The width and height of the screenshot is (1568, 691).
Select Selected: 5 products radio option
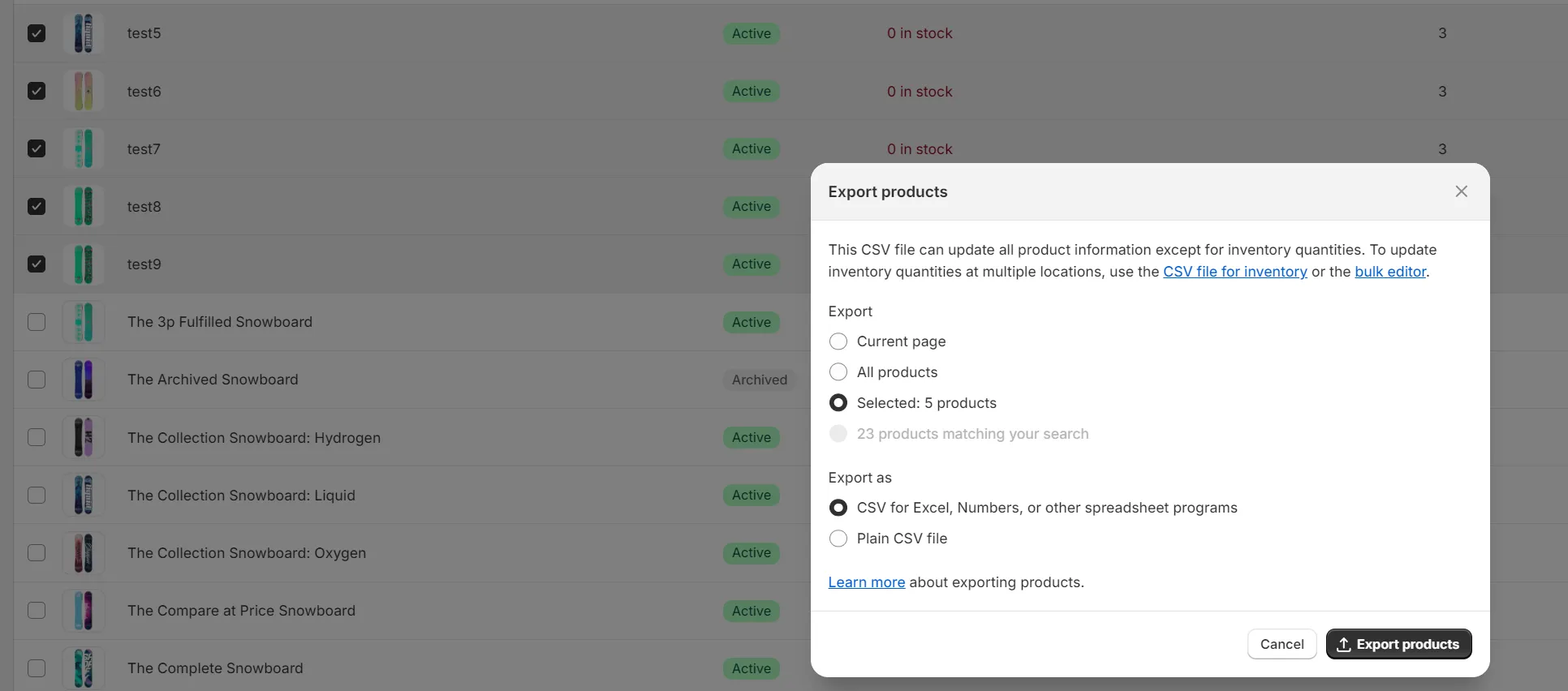(838, 403)
